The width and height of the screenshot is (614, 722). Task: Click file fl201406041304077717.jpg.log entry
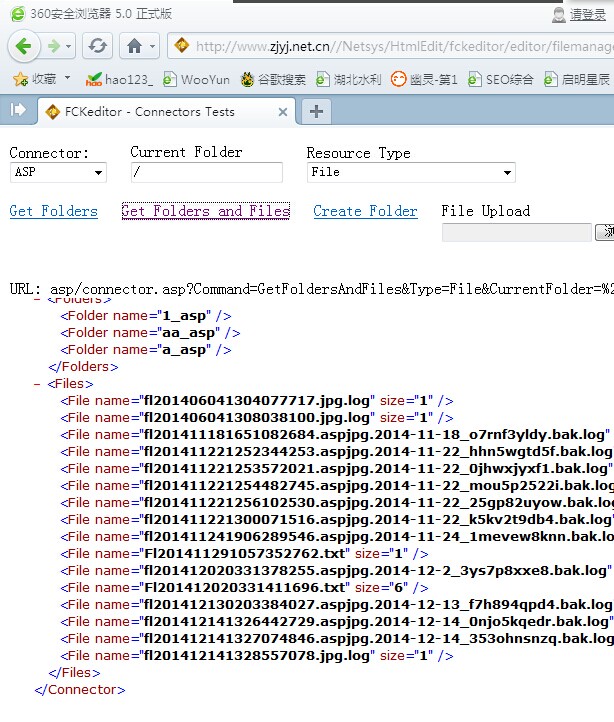tap(257, 401)
